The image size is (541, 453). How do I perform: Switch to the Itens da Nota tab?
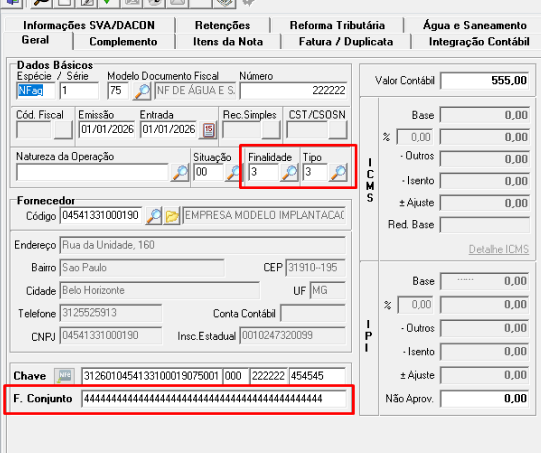(x=228, y=42)
